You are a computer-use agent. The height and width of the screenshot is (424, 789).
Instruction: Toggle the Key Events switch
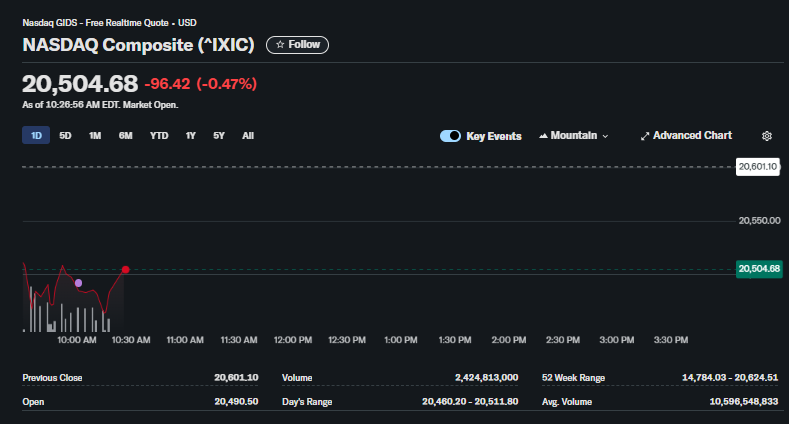click(x=450, y=136)
